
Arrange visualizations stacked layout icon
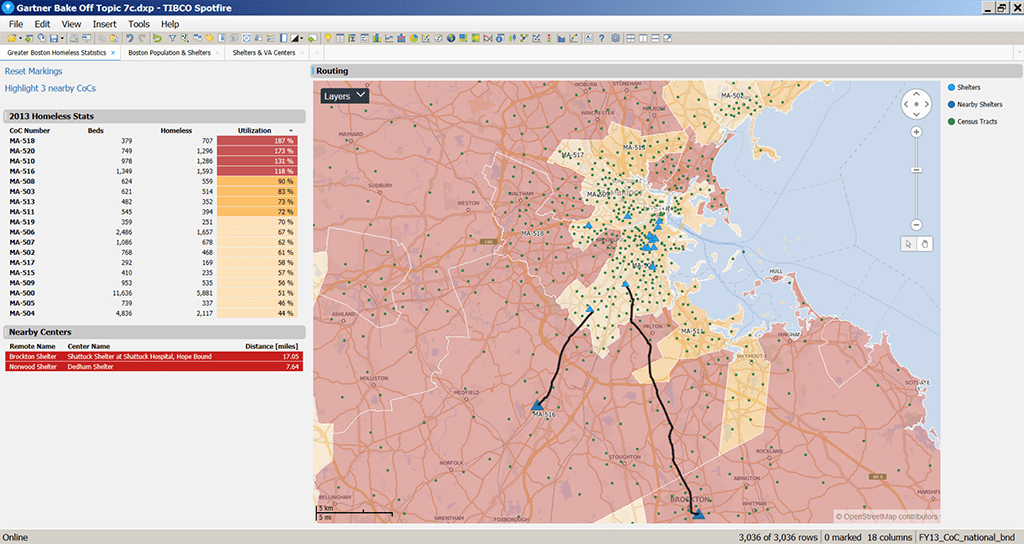click(655, 39)
